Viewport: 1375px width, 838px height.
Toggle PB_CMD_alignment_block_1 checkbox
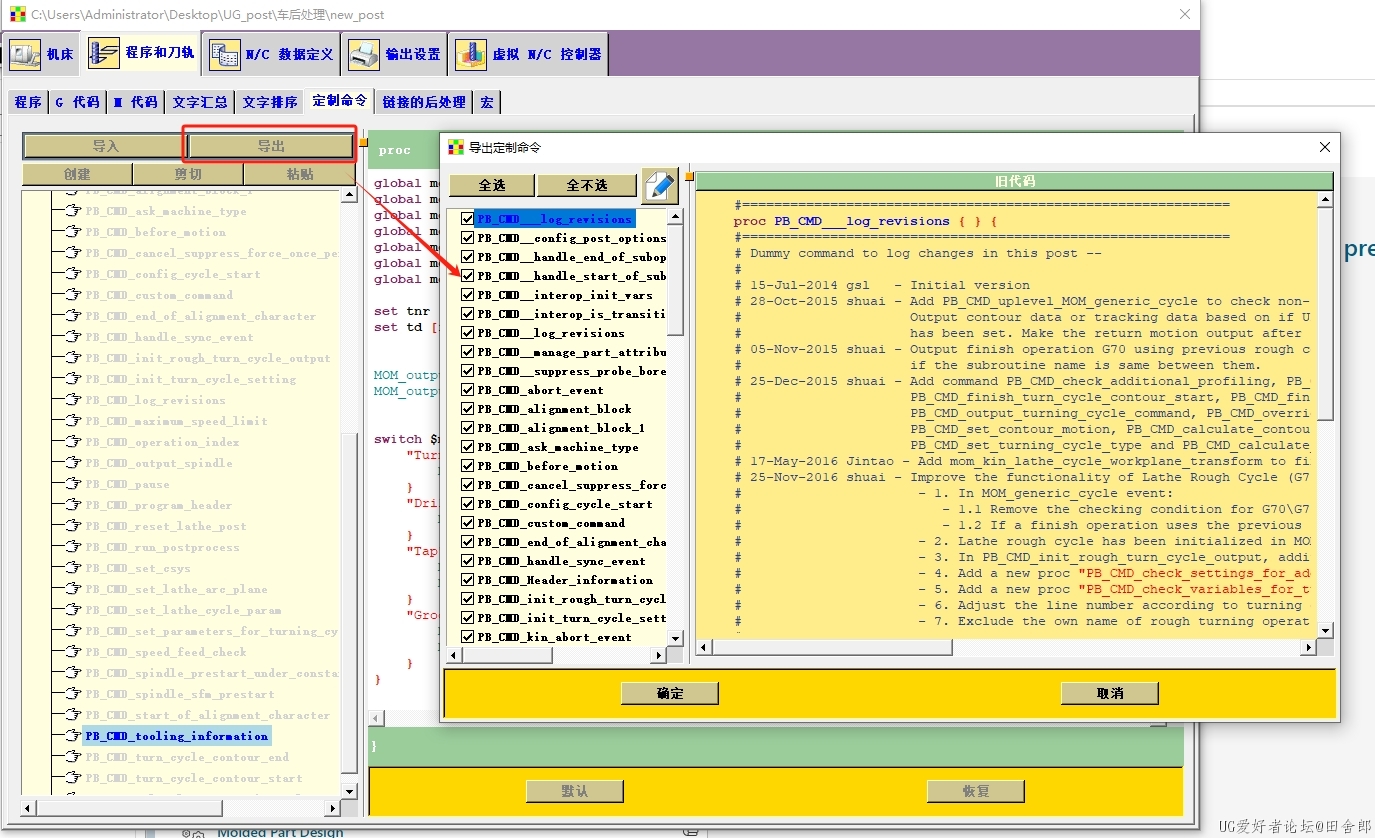[467, 428]
